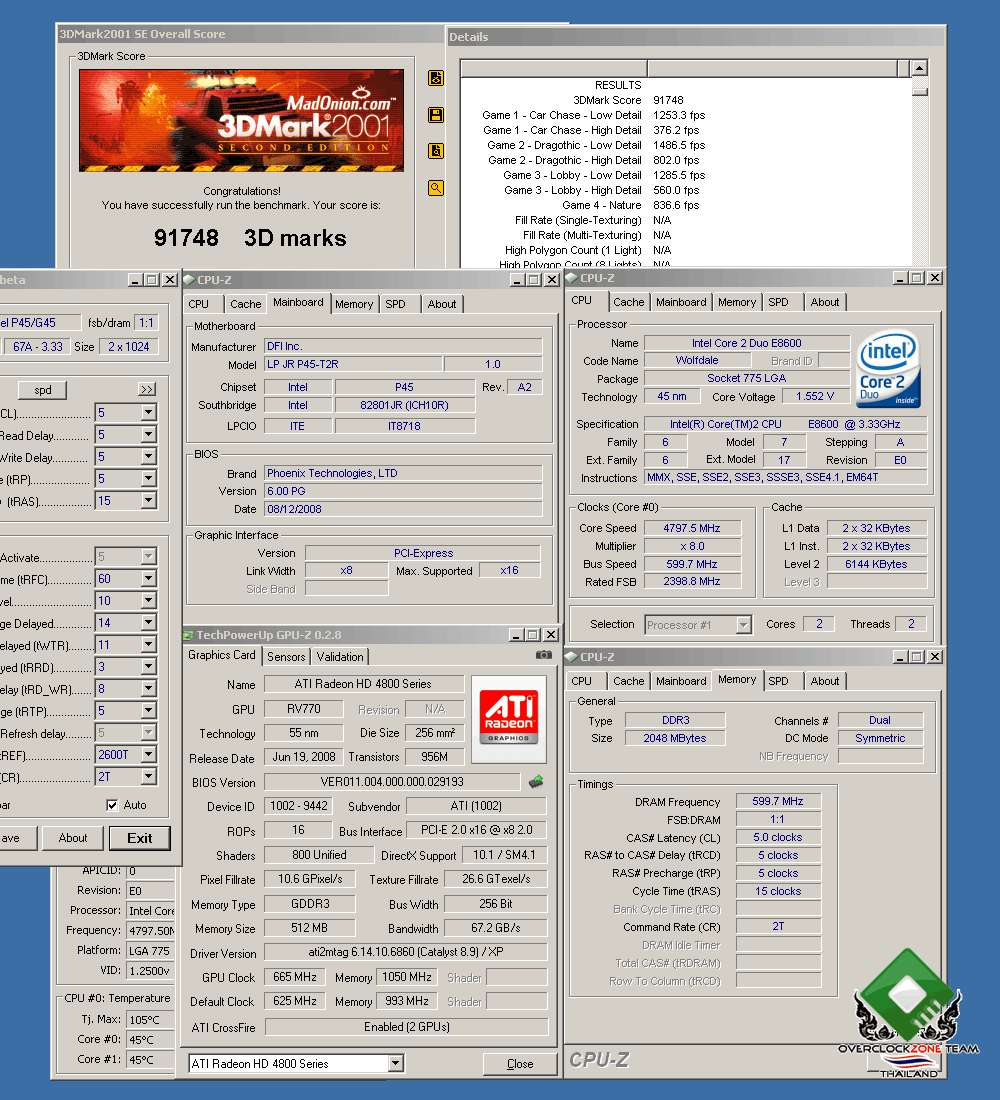The width and height of the screenshot is (1000, 1100).
Task: Select the Graphics Card tab in GPU-Z
Action: [x=222, y=655]
